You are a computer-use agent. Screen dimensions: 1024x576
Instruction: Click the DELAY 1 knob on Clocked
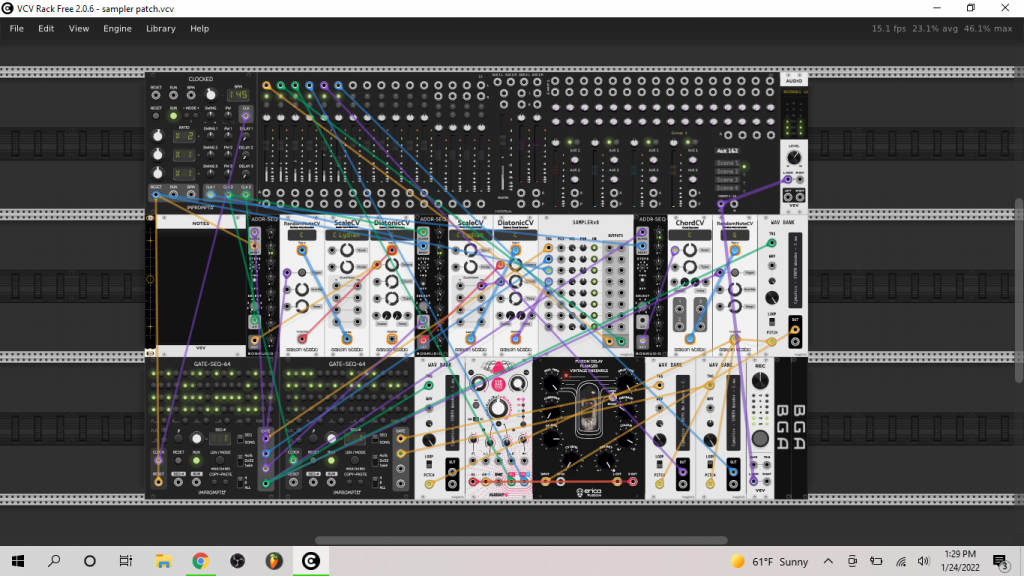point(246,136)
